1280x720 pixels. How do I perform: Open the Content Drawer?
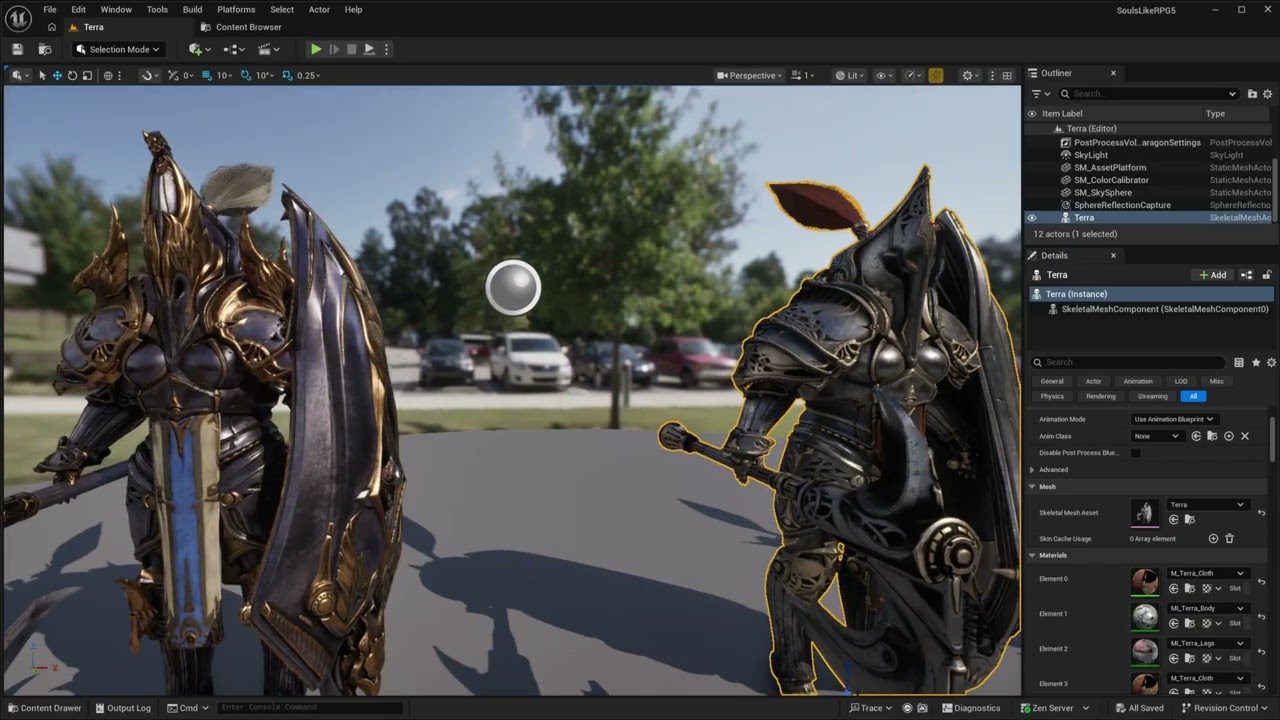(x=45, y=708)
